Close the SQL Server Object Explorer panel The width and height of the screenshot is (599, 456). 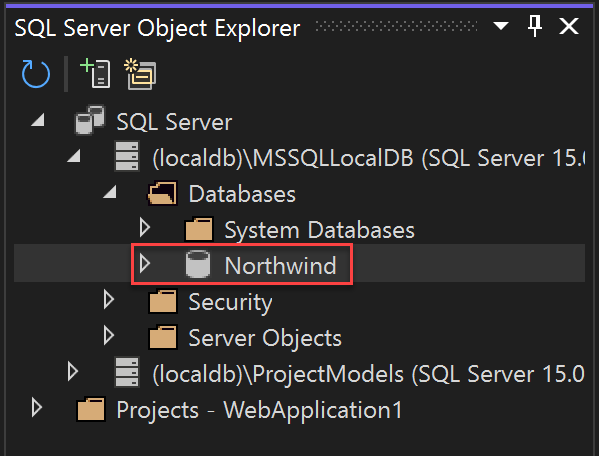coord(569,26)
